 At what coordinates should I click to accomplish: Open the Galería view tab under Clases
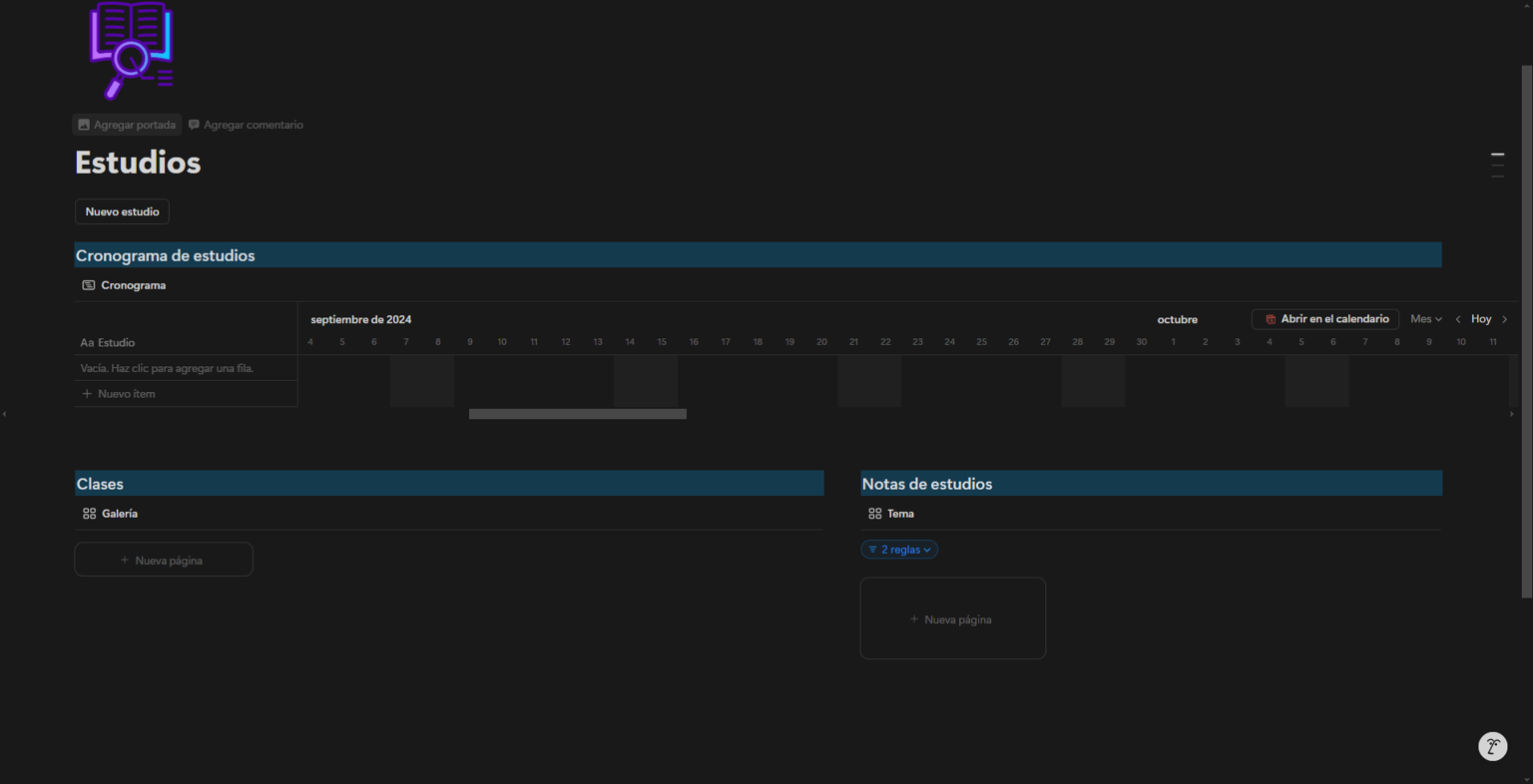(x=110, y=514)
